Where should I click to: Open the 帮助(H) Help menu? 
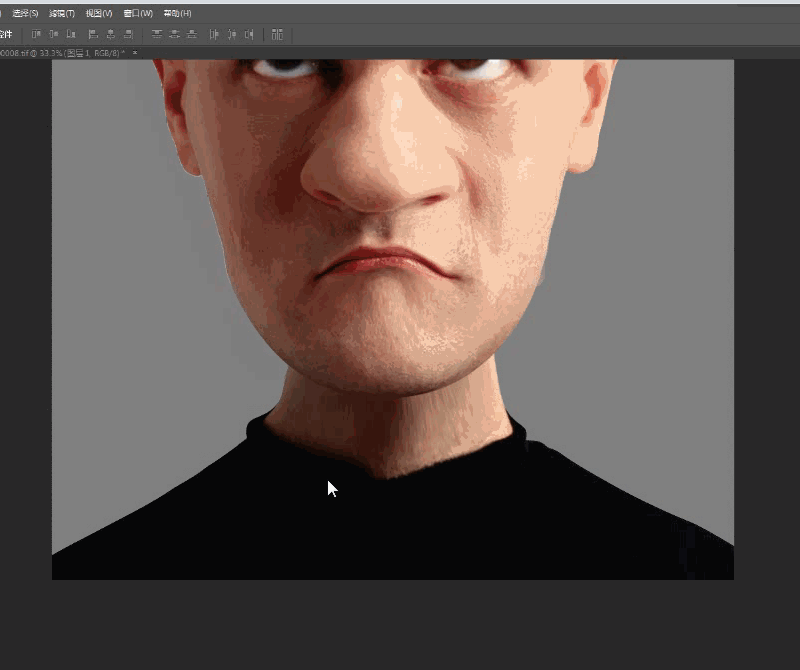click(178, 13)
